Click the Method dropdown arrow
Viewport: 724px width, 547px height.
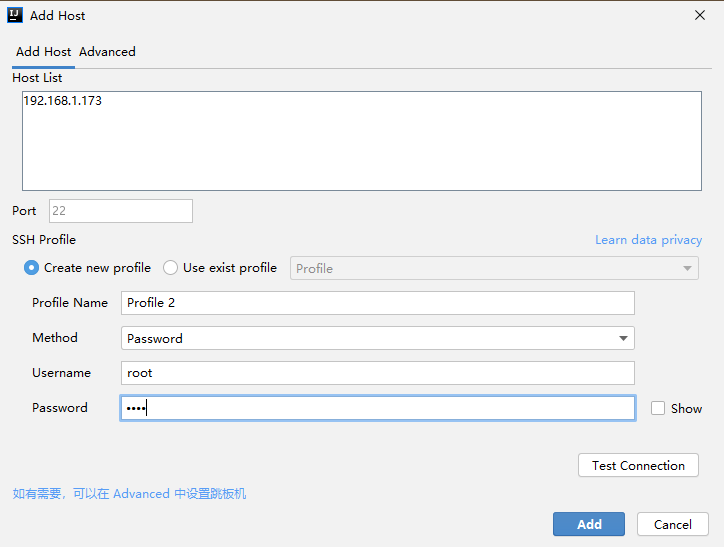click(623, 338)
